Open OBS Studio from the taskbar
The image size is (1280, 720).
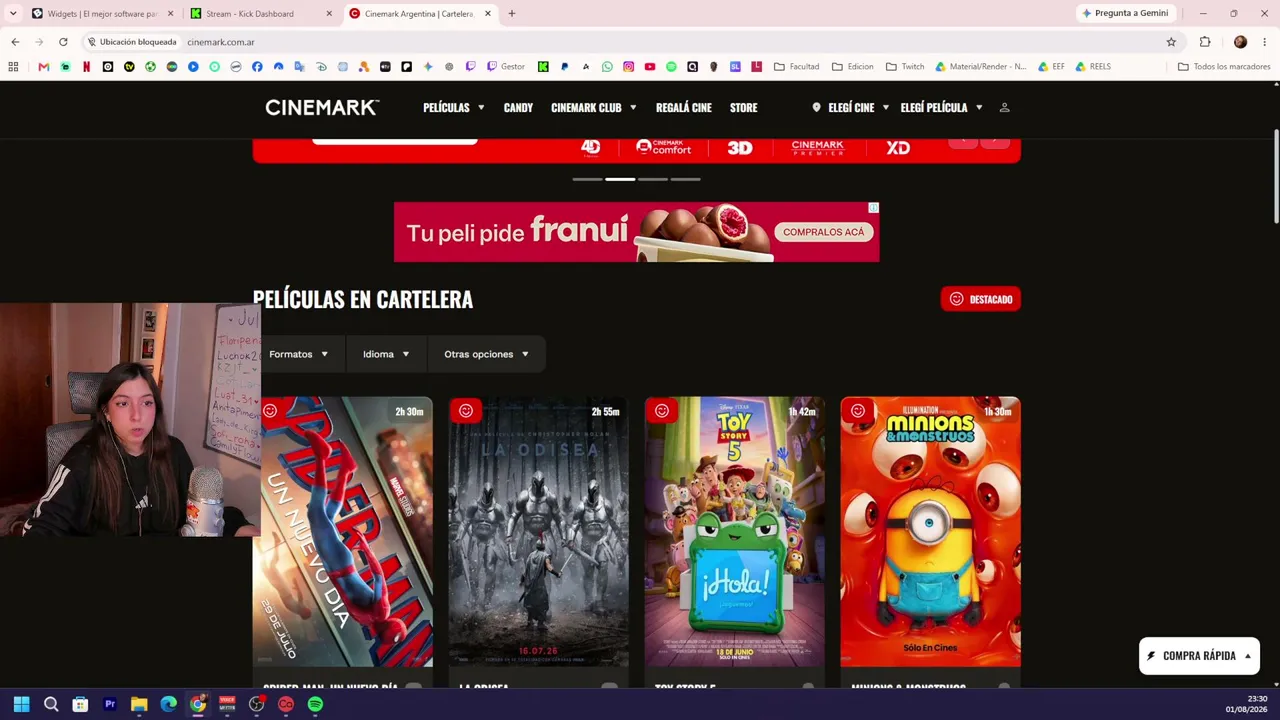(256, 704)
